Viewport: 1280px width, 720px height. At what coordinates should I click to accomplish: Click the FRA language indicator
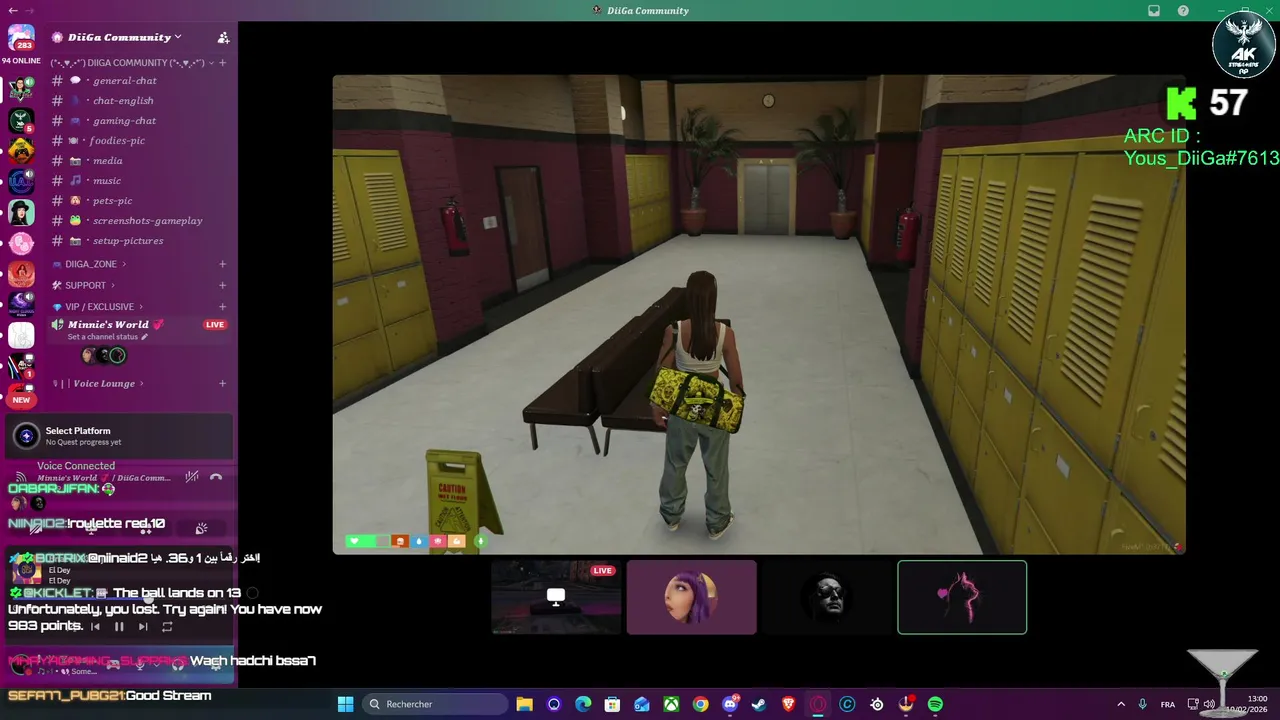[x=1168, y=704]
